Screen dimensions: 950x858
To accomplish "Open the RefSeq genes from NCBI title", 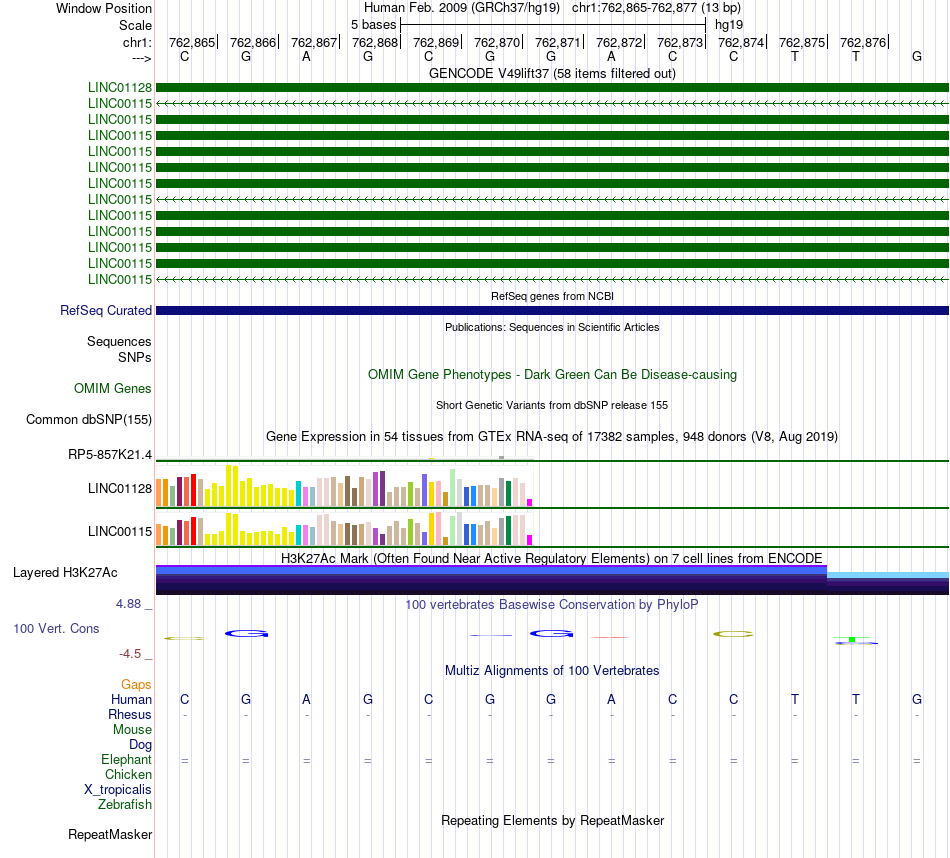I will 552,296.
